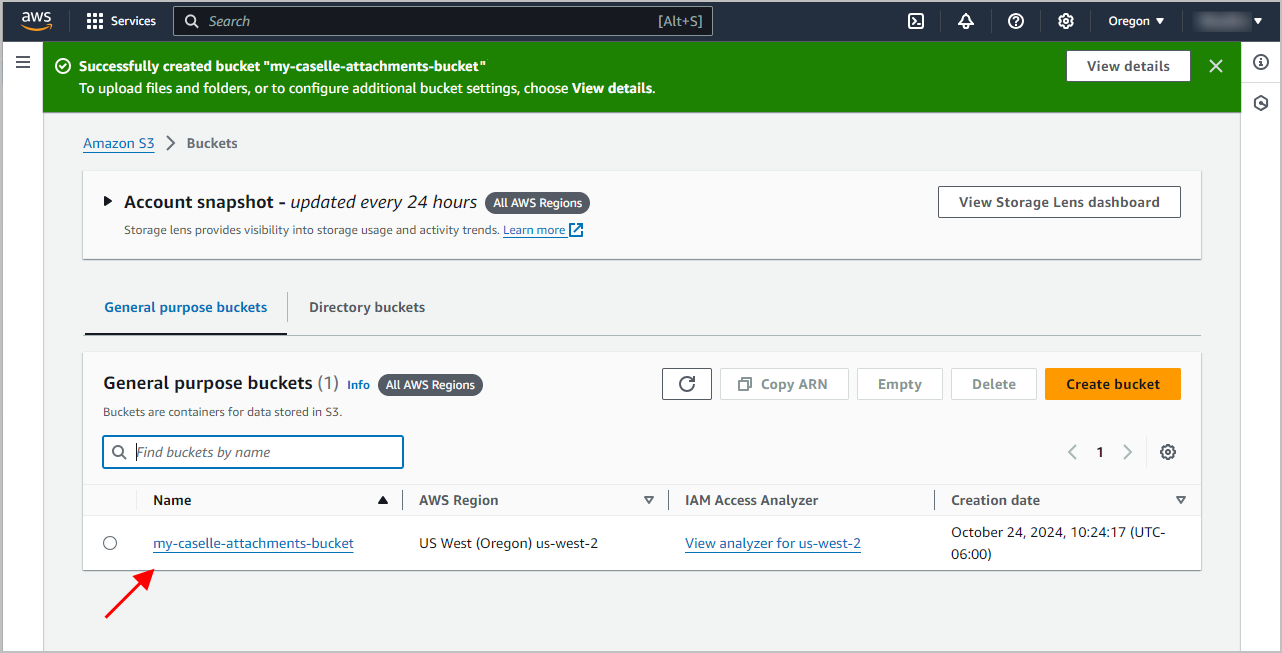Click the October 24, 2024 creation date cell
The width and height of the screenshot is (1282, 653).
click(1058, 543)
